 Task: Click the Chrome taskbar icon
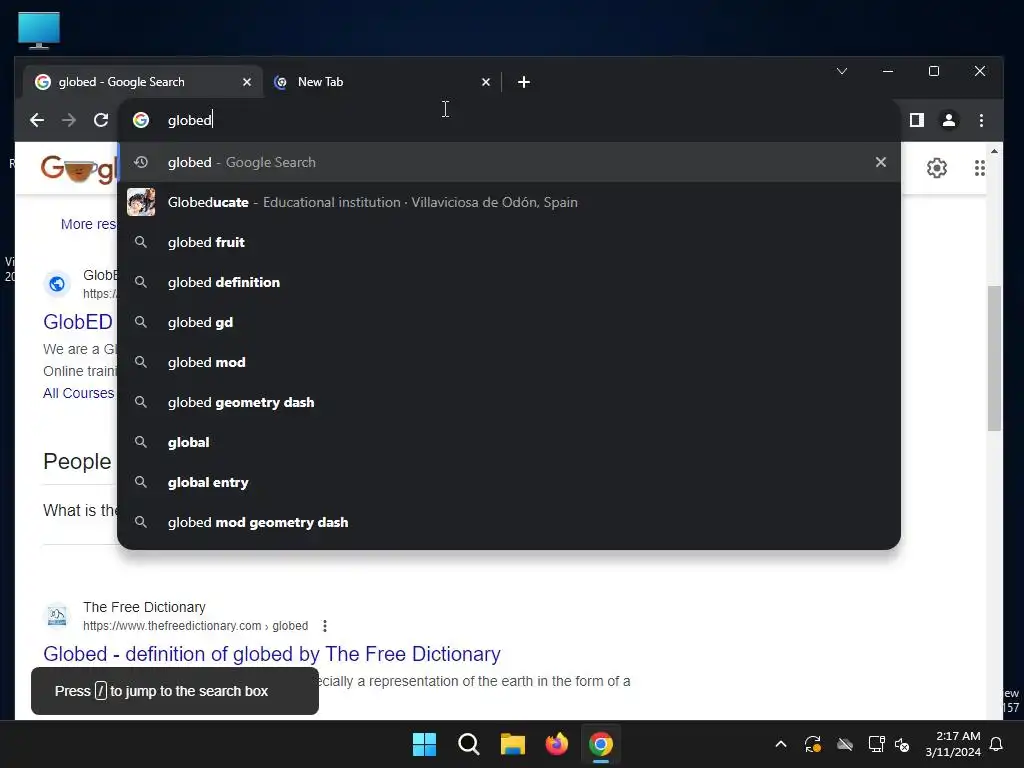tap(601, 744)
